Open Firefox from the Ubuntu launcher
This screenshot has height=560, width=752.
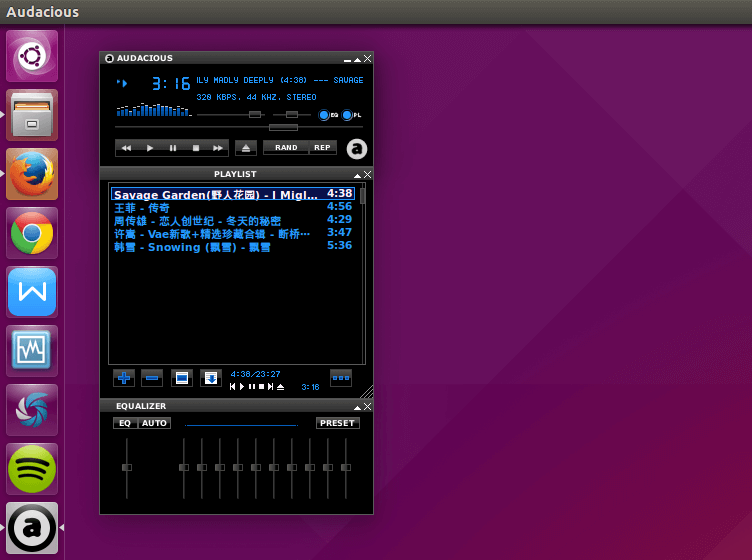pos(32,174)
